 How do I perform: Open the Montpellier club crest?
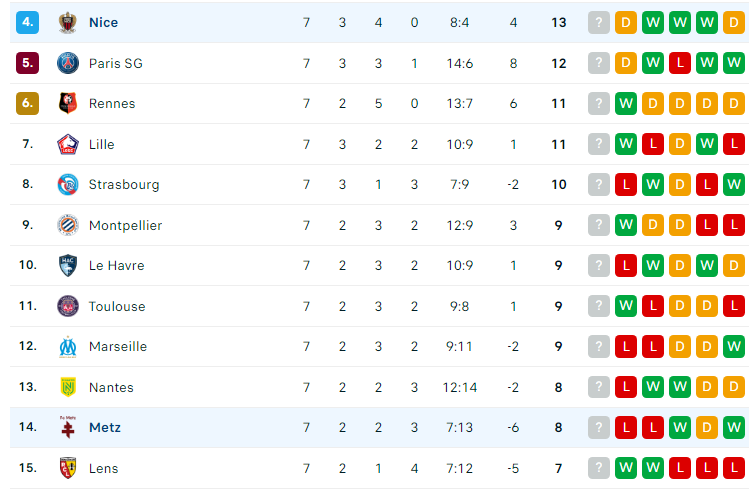coord(68,225)
